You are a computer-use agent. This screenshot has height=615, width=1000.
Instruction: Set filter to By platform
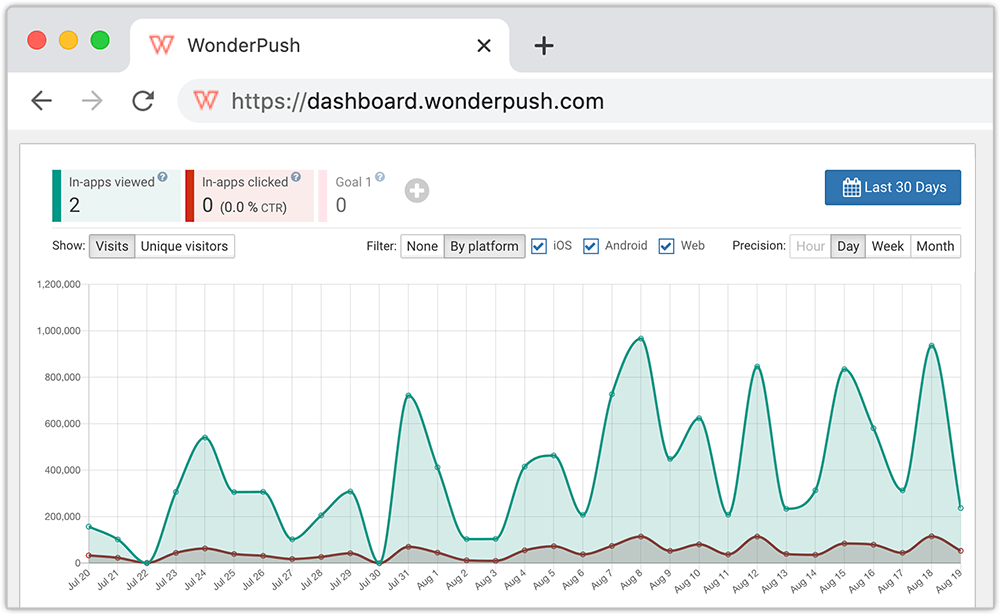[x=484, y=246]
